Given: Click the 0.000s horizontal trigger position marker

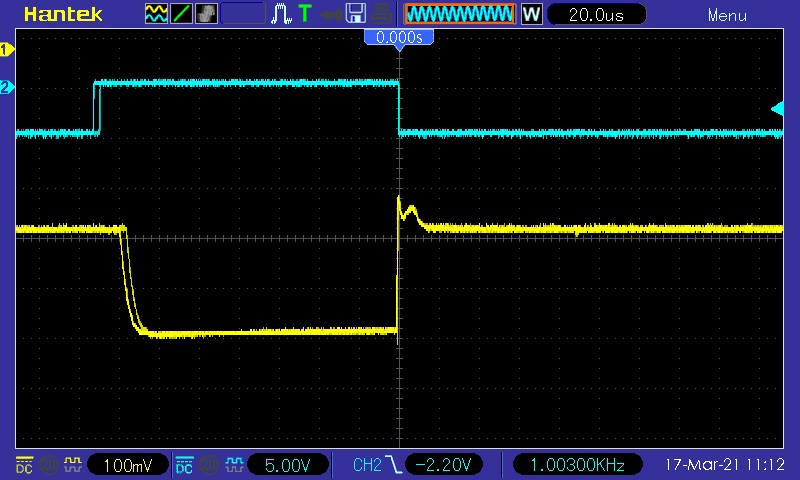Looking at the screenshot, I should 399,37.
